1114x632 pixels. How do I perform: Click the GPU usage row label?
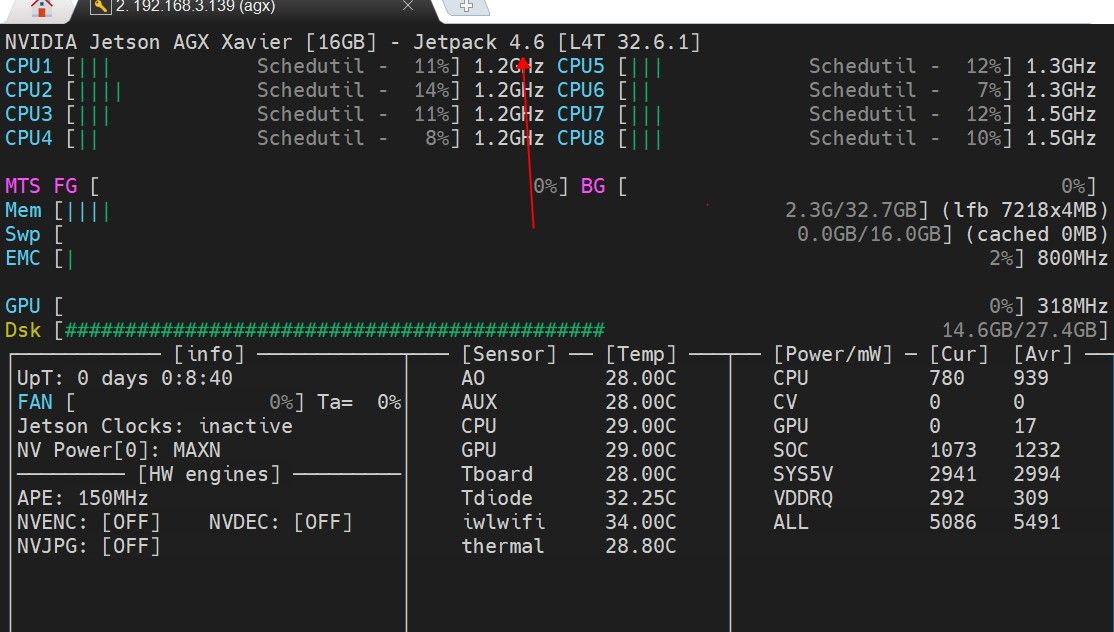[23, 306]
